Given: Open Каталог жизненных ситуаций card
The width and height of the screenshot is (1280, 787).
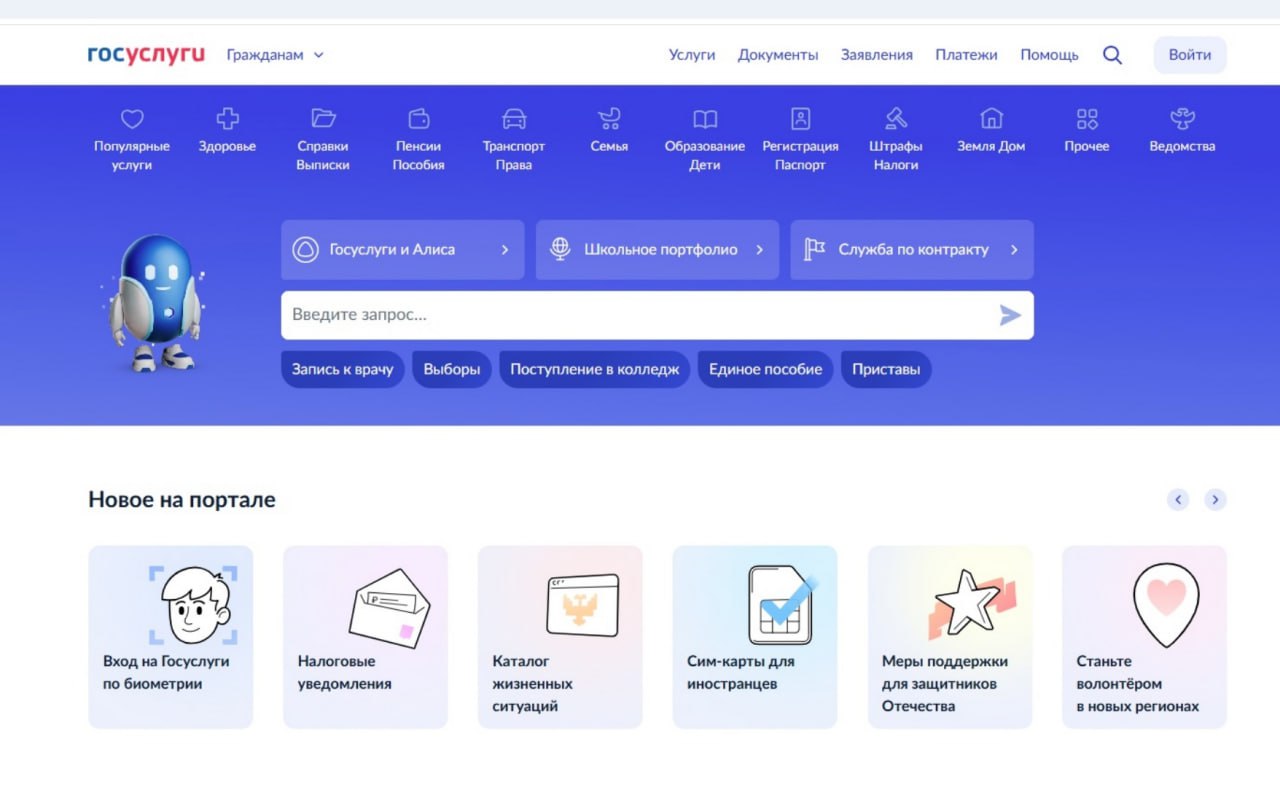Looking at the screenshot, I should (560, 637).
